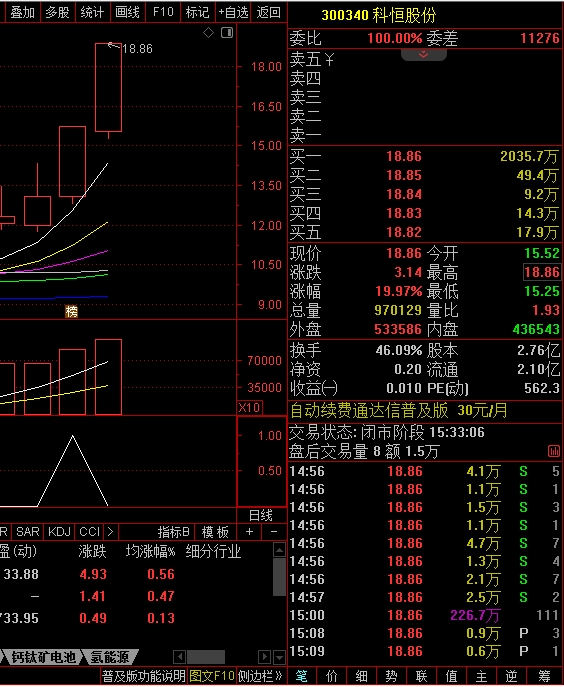
Task: Add the stock via +自选
Action: tap(233, 12)
